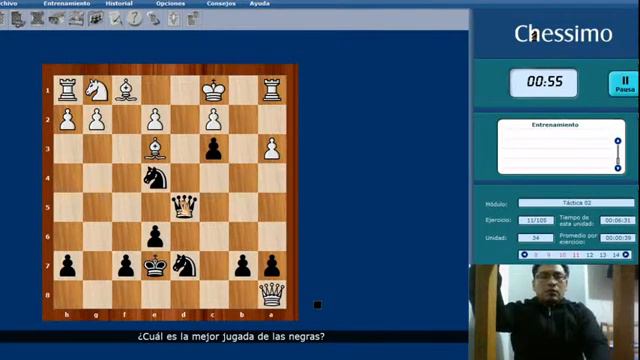Click the white rook on a1
The height and width of the screenshot is (360, 640).
272,90
